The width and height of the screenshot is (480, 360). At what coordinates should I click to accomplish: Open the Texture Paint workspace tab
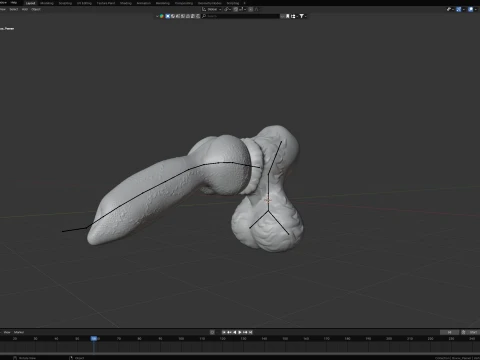coord(106,3)
